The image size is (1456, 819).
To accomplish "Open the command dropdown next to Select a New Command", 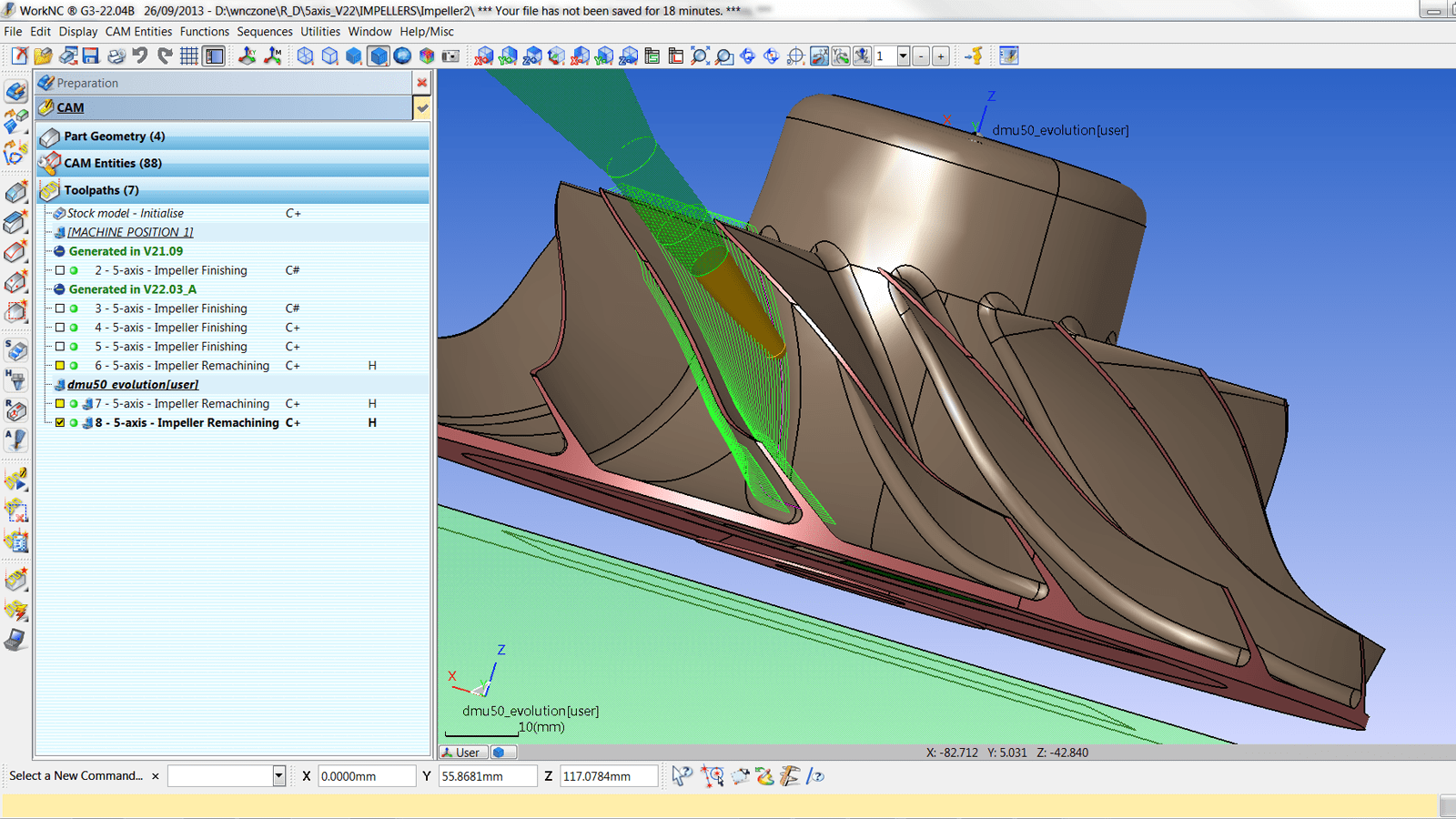I will click(278, 776).
